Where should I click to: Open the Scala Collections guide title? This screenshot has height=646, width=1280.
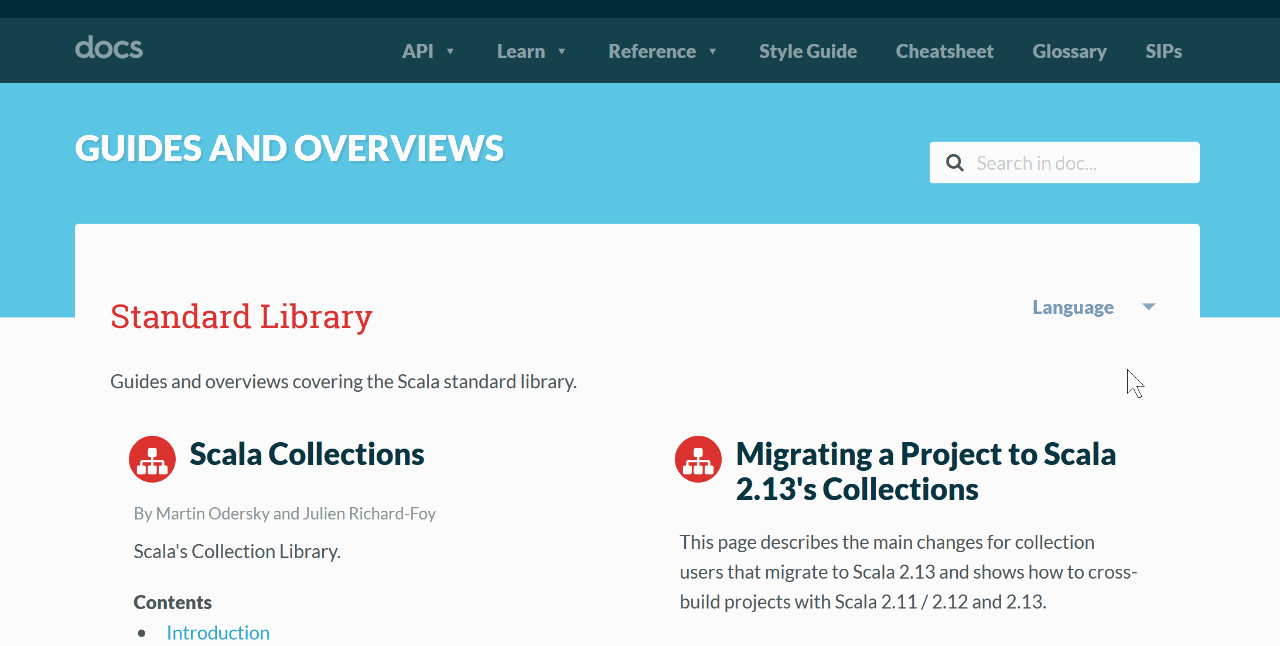click(307, 454)
